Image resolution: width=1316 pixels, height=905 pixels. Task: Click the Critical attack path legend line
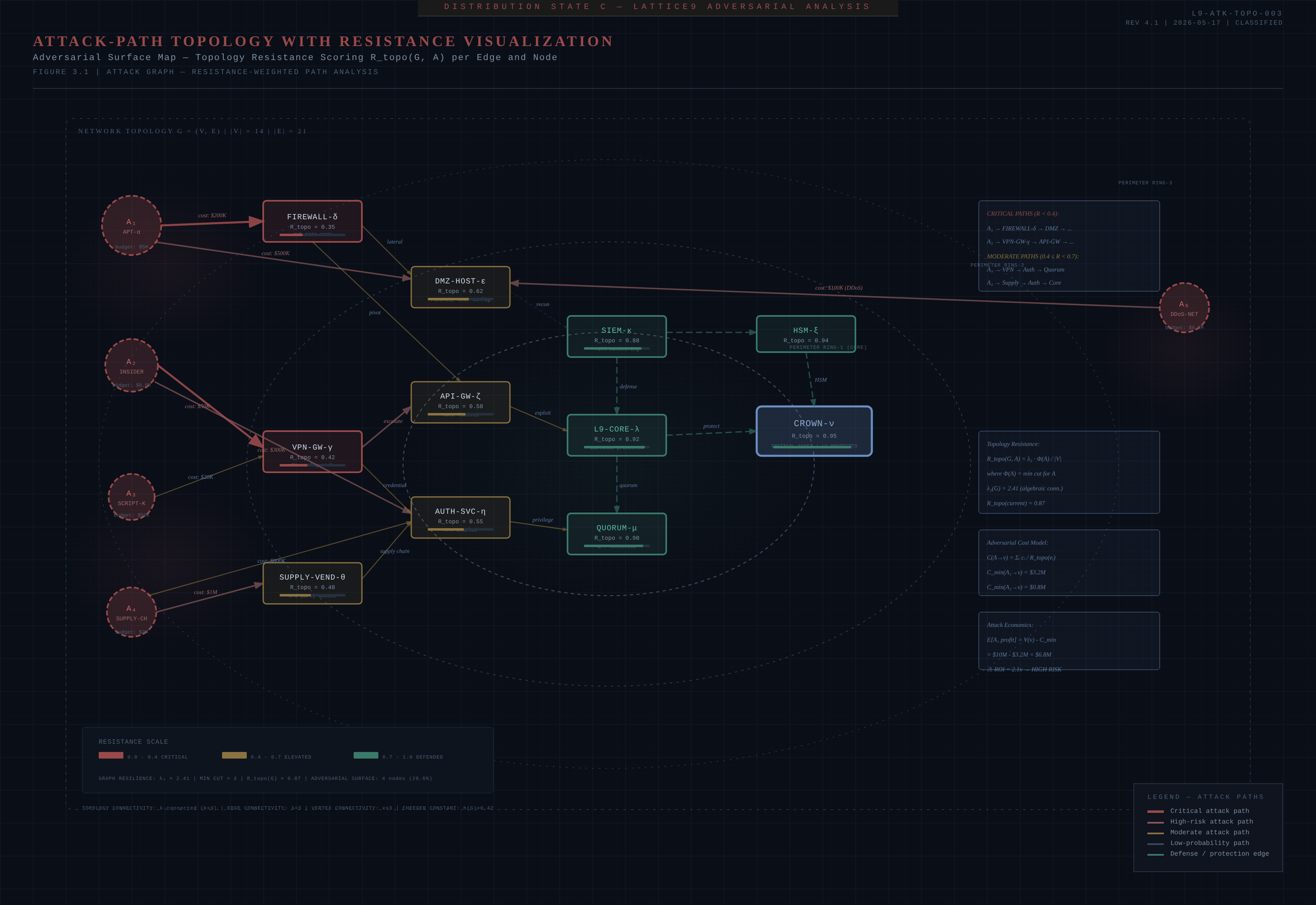pos(1155,812)
